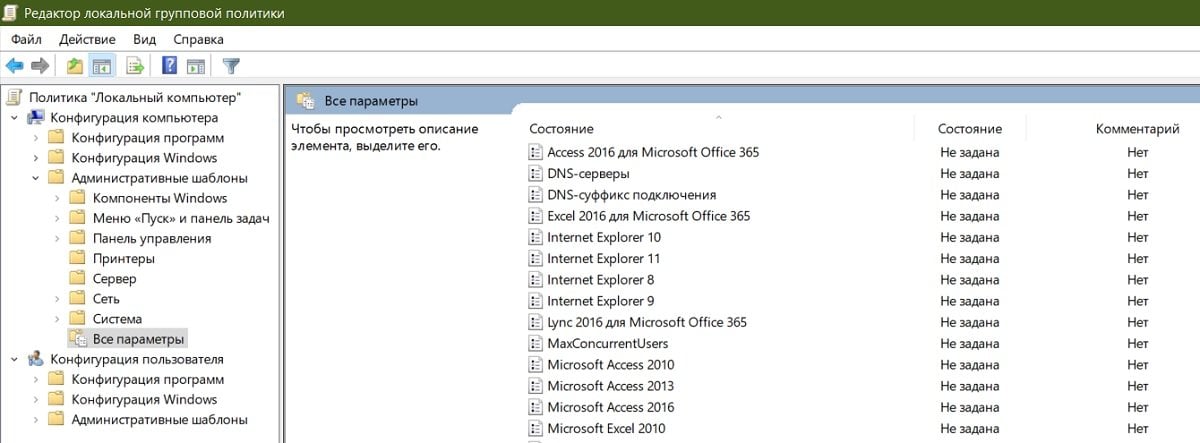Select Lync 2016 для Microsoft Office 365

click(647, 322)
